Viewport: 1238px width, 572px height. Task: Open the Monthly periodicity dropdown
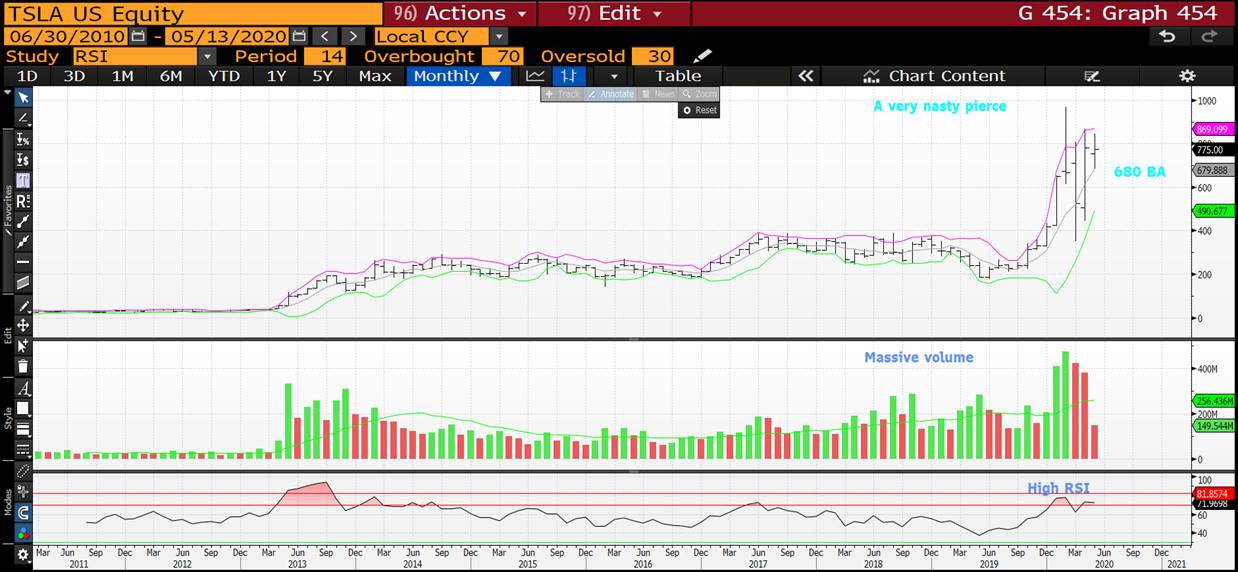click(x=459, y=76)
